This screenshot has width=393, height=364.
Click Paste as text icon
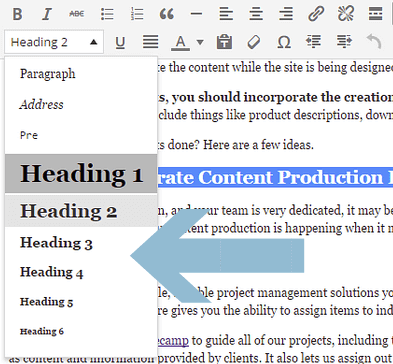[224, 42]
